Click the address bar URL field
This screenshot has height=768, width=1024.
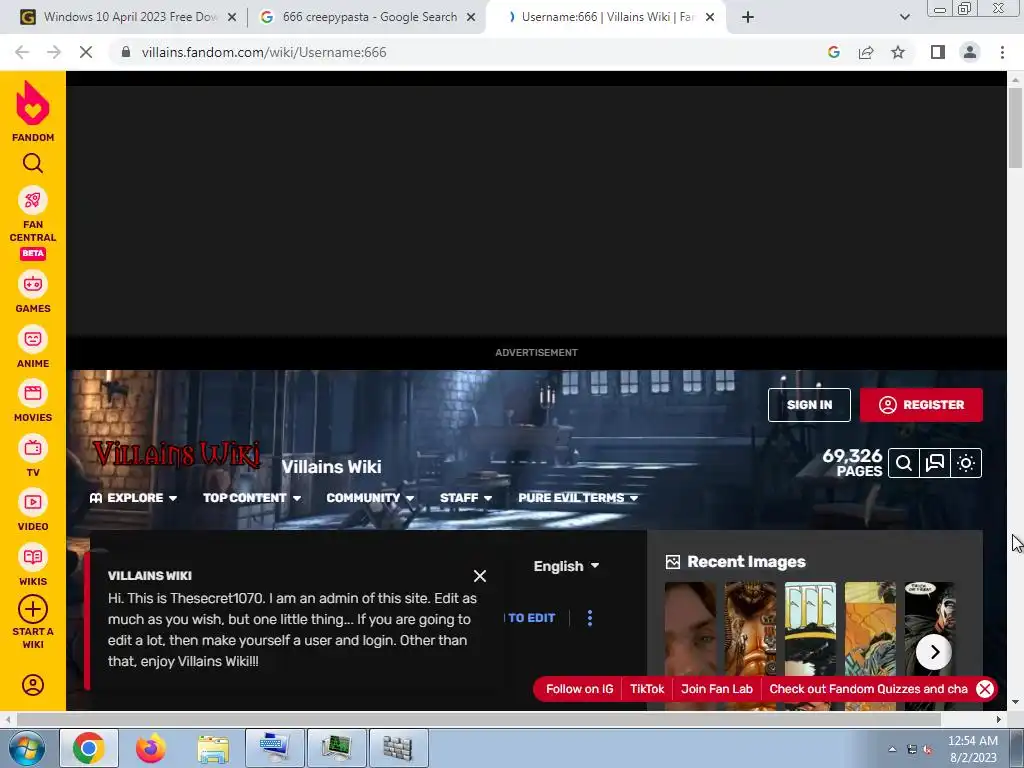point(470,52)
